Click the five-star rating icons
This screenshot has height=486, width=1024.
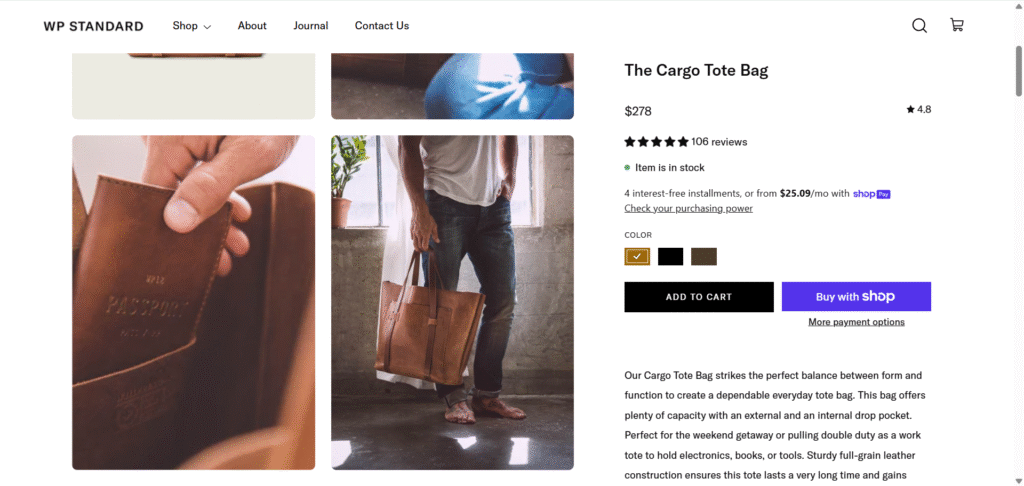tap(656, 142)
